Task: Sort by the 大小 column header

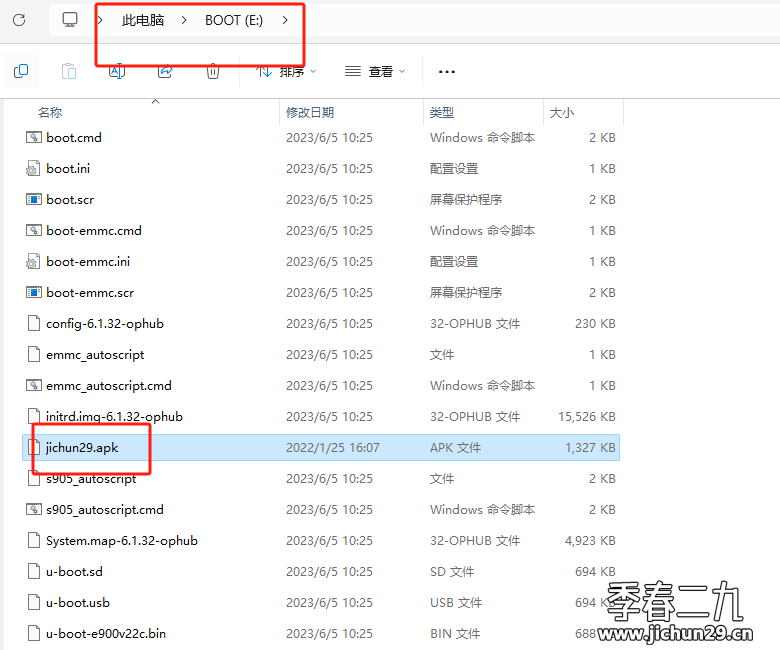Action: coord(562,112)
